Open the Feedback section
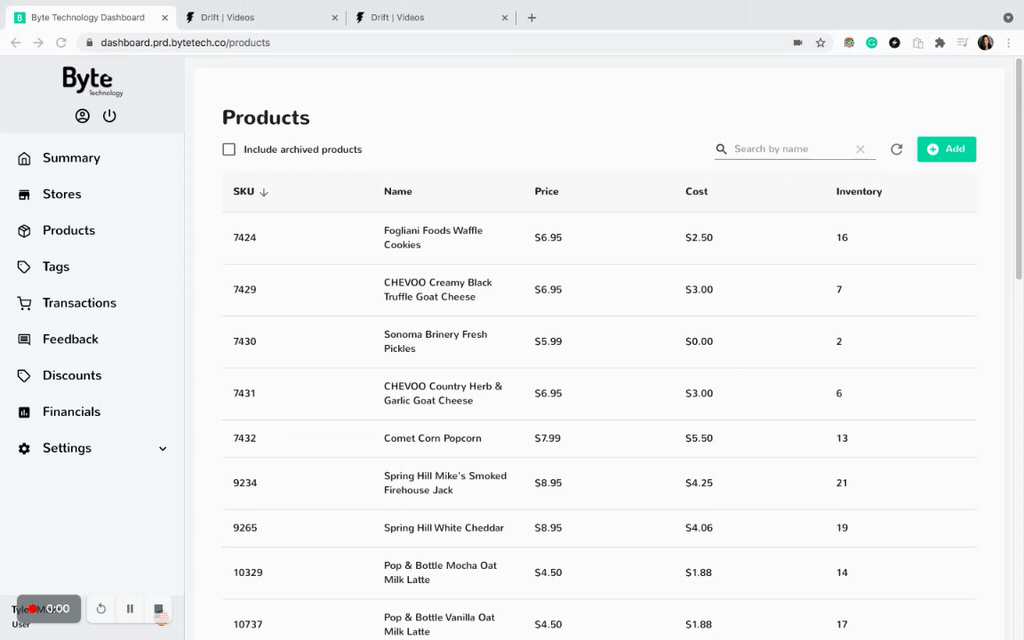1024x640 pixels. tap(71, 340)
